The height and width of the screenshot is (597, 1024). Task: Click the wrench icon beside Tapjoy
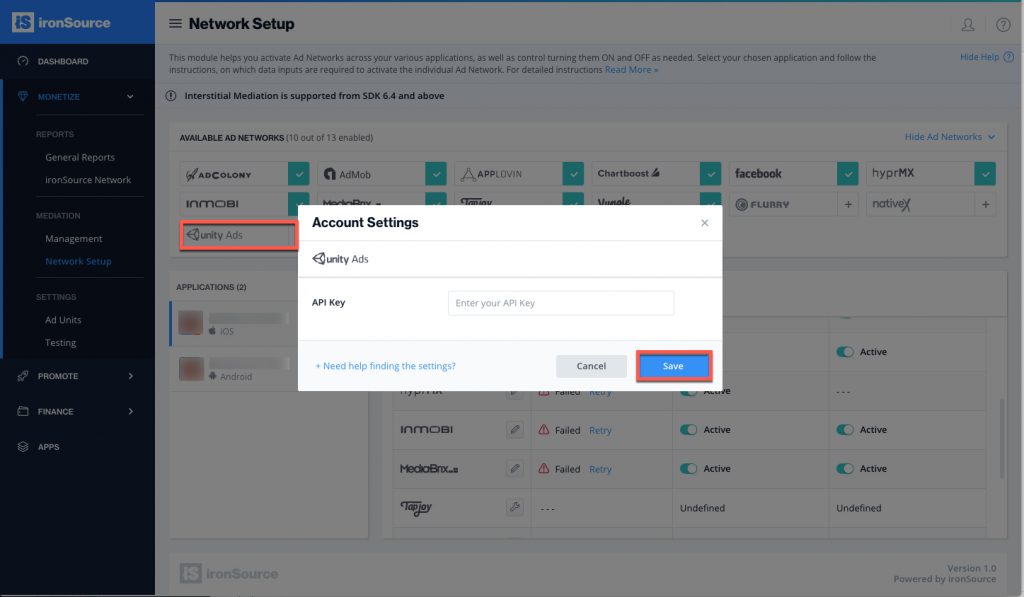[515, 507]
